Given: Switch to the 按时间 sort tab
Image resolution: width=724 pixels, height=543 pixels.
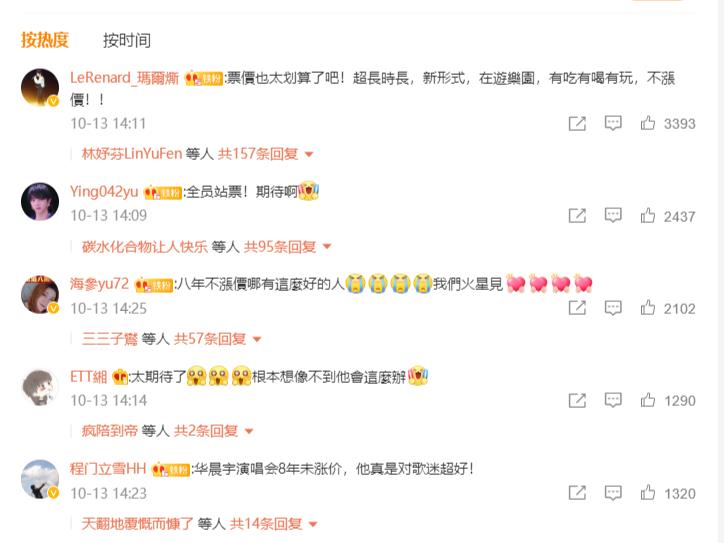Looking at the screenshot, I should [x=127, y=41].
